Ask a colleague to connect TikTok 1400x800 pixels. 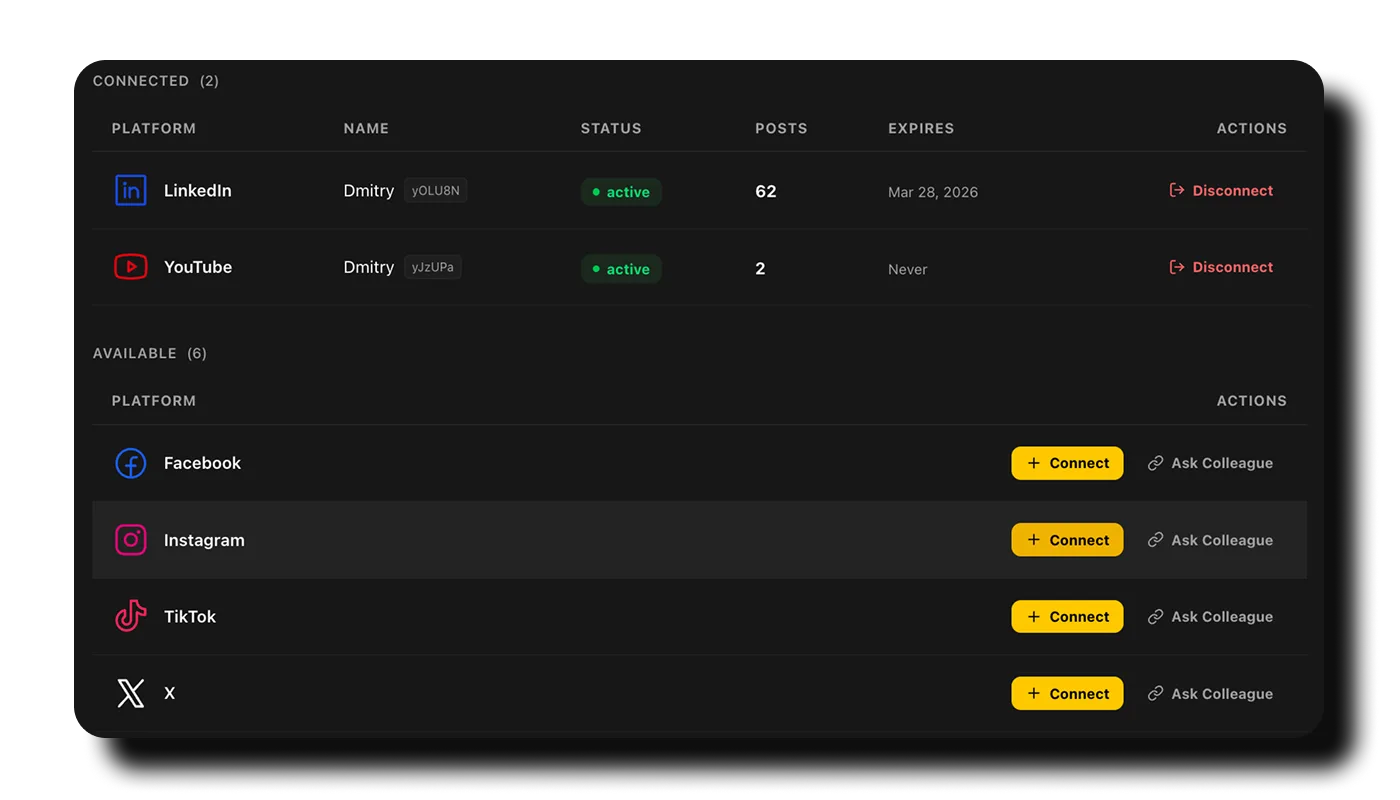tap(1210, 617)
